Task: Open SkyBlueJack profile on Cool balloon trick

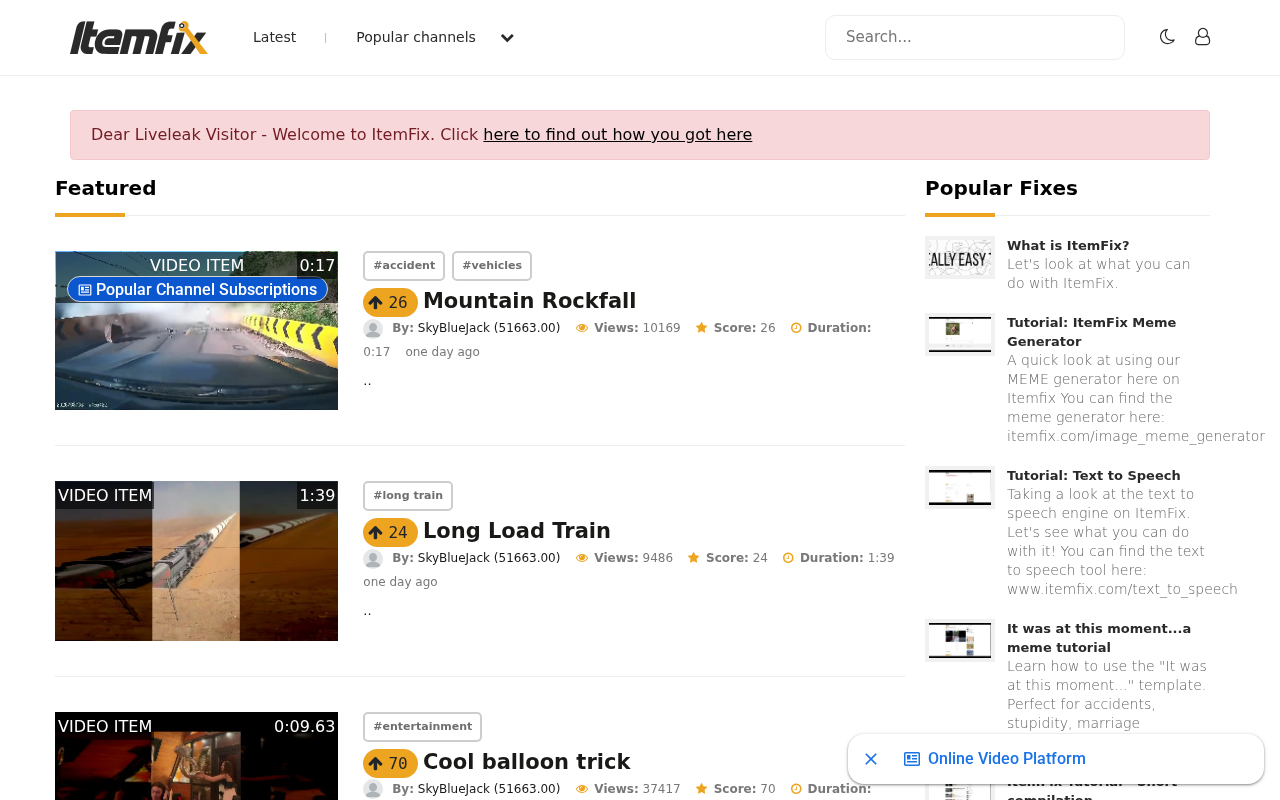Action: coord(489,789)
